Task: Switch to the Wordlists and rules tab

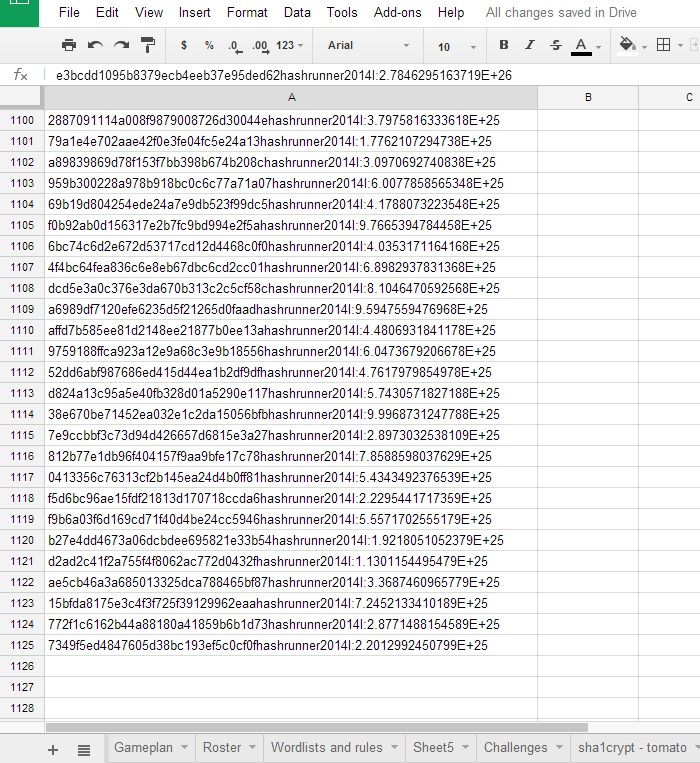Action: click(326, 748)
